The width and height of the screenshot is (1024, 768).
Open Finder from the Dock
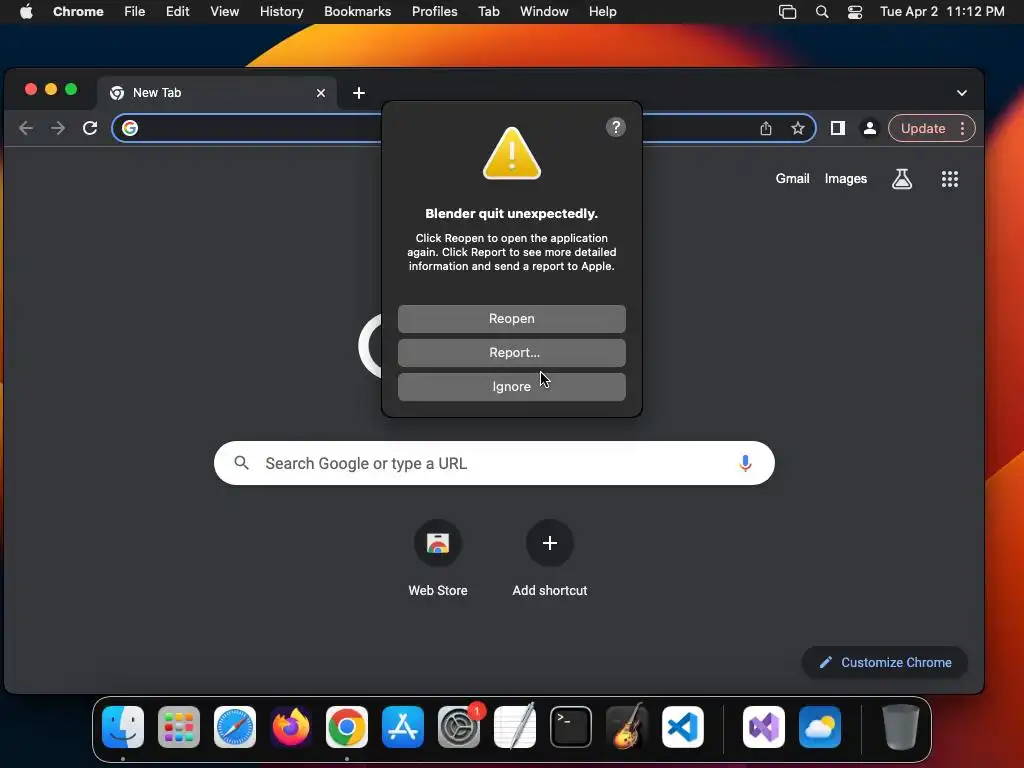123,727
